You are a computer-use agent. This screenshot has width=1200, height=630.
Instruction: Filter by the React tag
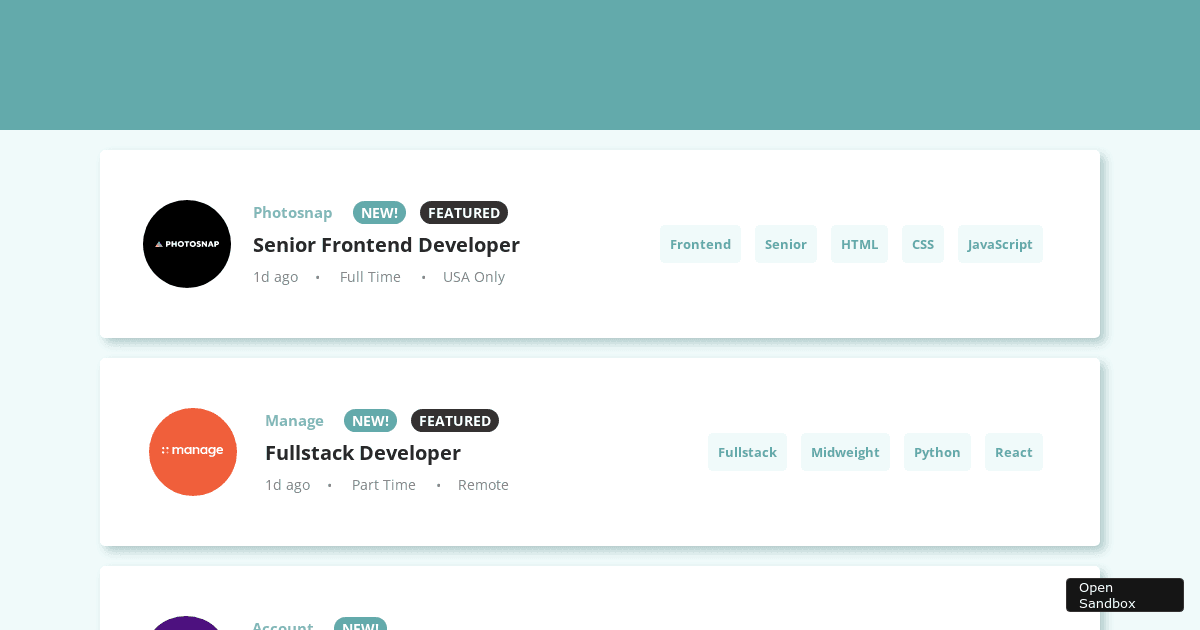(1014, 452)
